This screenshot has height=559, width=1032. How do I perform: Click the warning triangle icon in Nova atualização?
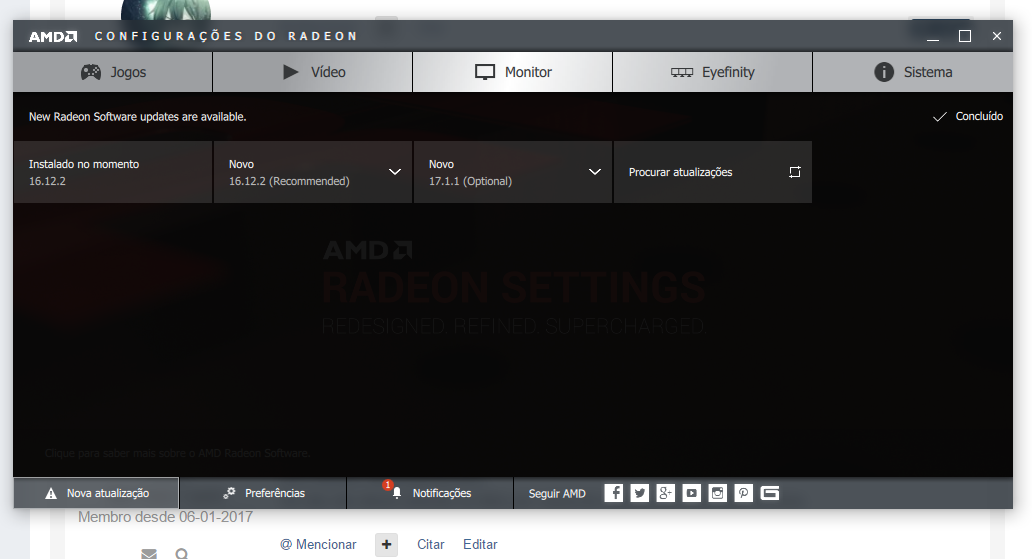point(51,493)
